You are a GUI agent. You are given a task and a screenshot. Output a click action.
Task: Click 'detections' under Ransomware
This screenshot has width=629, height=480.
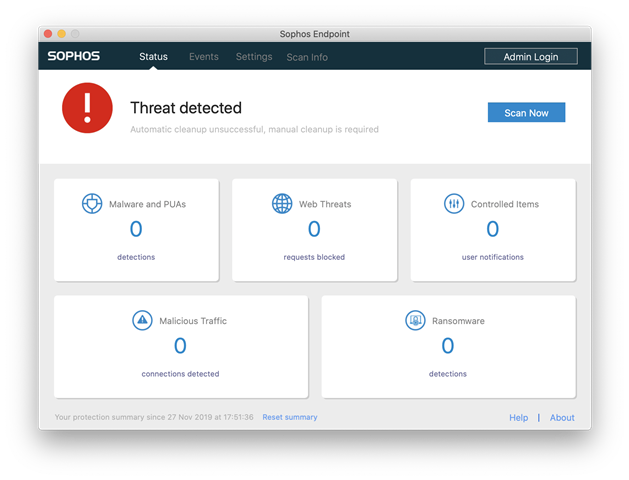[x=448, y=374]
